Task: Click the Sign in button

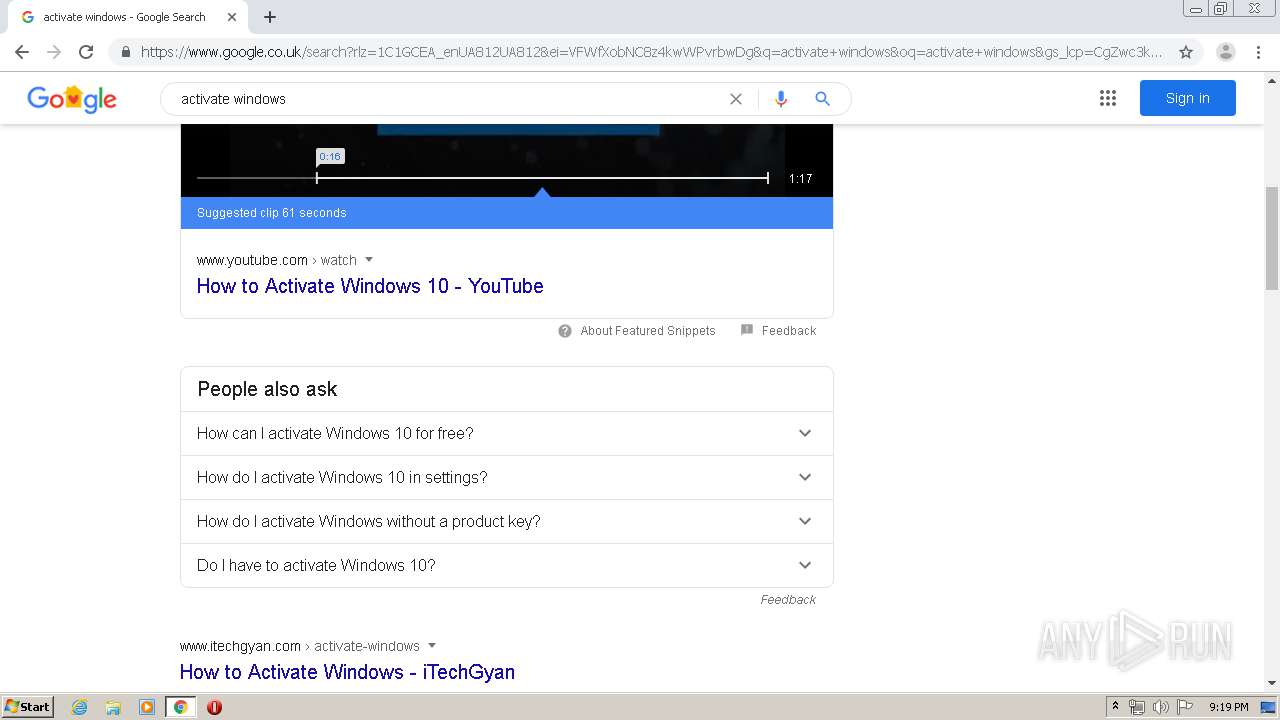Action: [1187, 98]
